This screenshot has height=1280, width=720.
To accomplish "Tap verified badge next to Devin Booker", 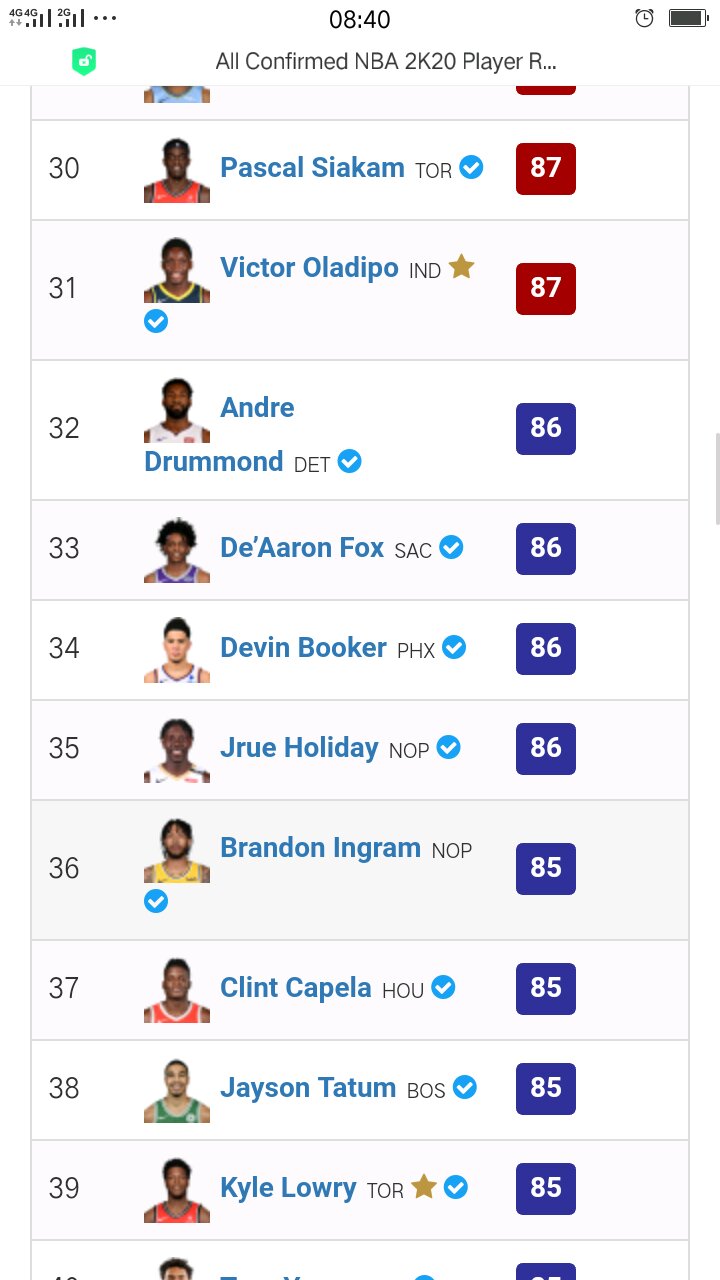I will tap(454, 647).
